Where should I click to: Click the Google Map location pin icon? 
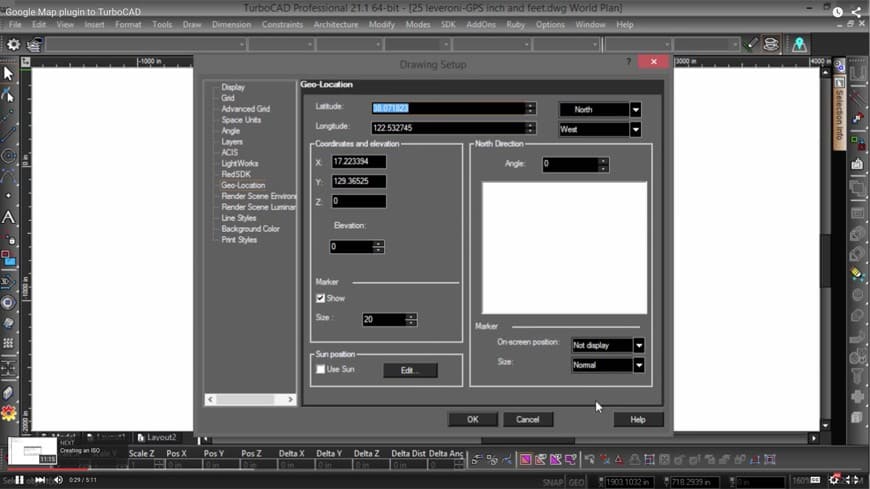[x=799, y=44]
